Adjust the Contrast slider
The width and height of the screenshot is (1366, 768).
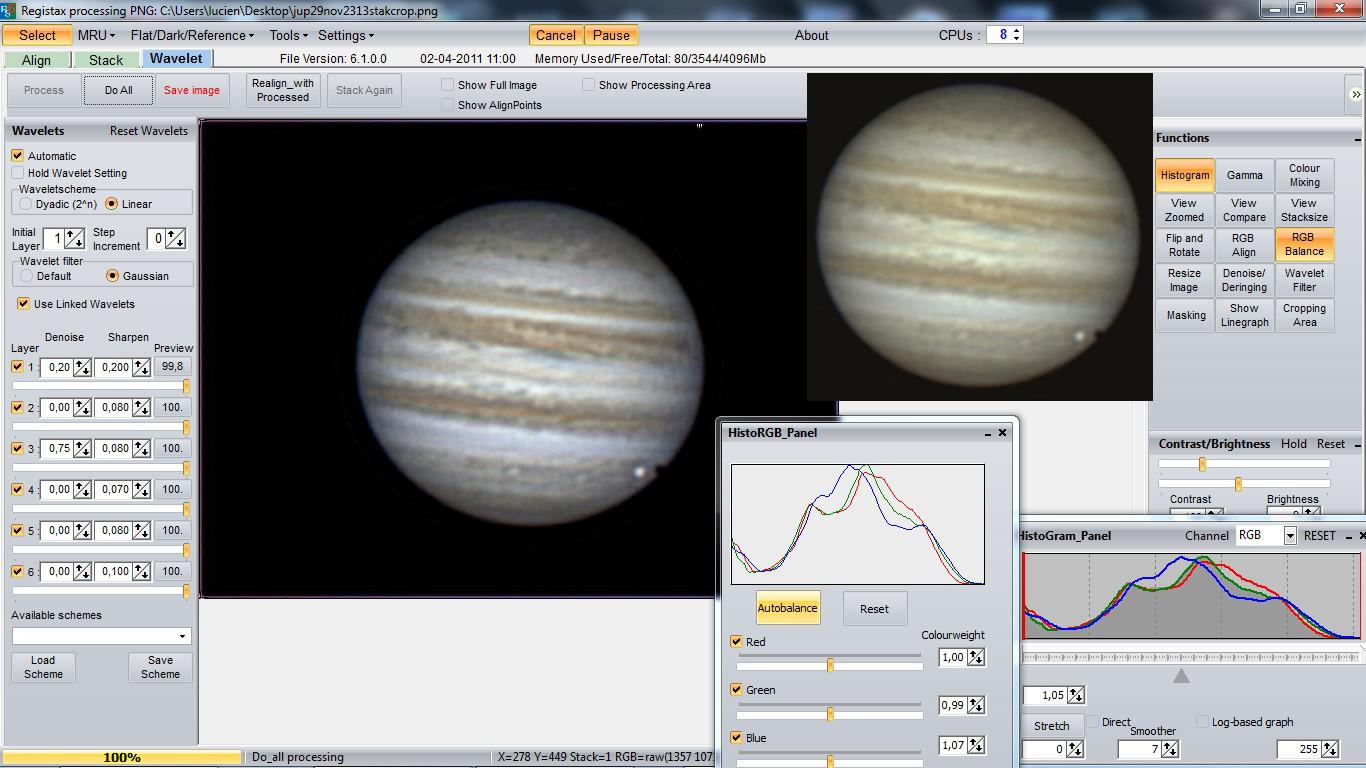[x=1244, y=464]
